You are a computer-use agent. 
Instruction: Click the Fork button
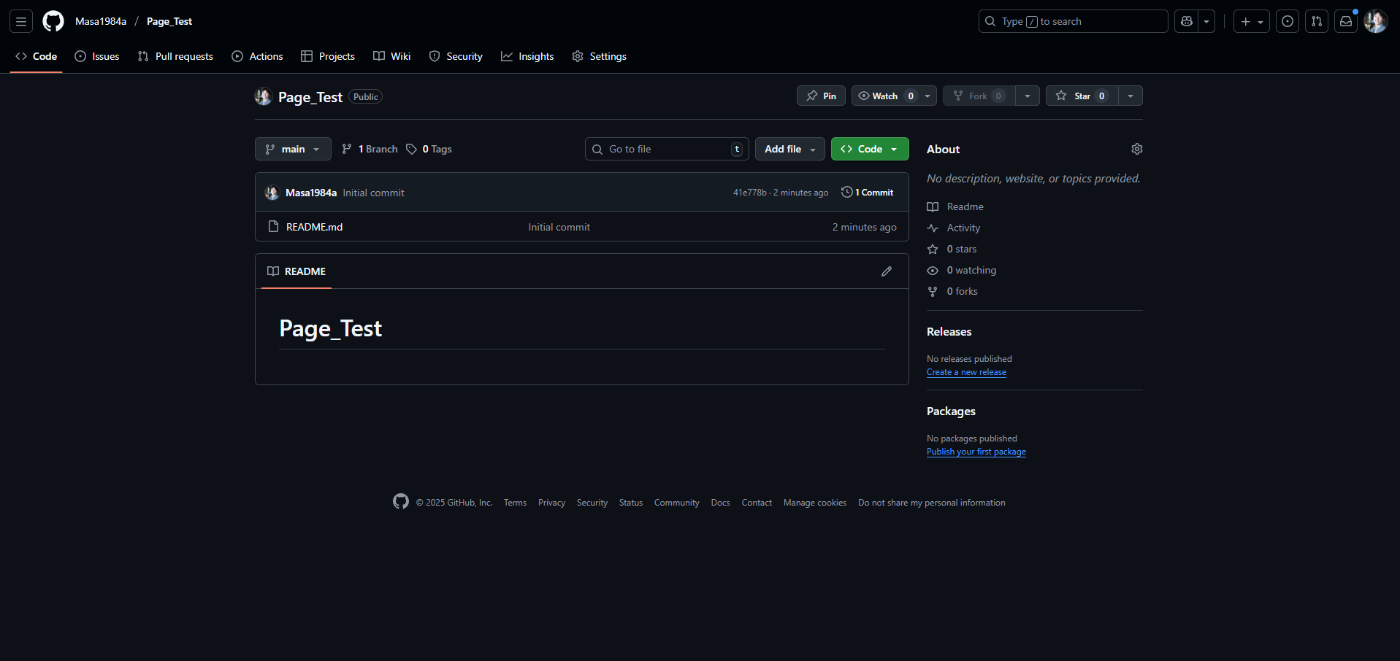coord(979,96)
